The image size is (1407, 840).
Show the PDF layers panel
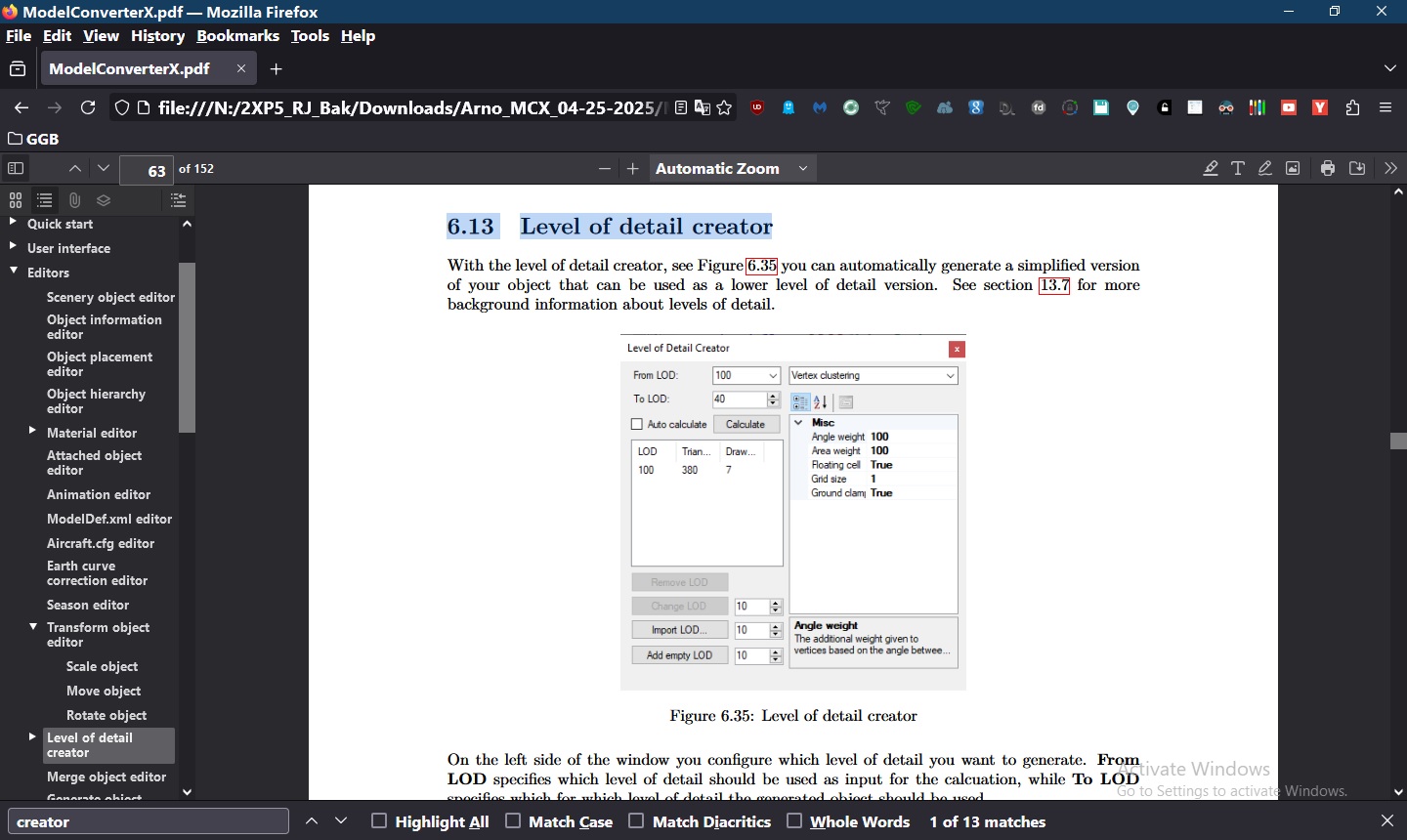pos(104,200)
